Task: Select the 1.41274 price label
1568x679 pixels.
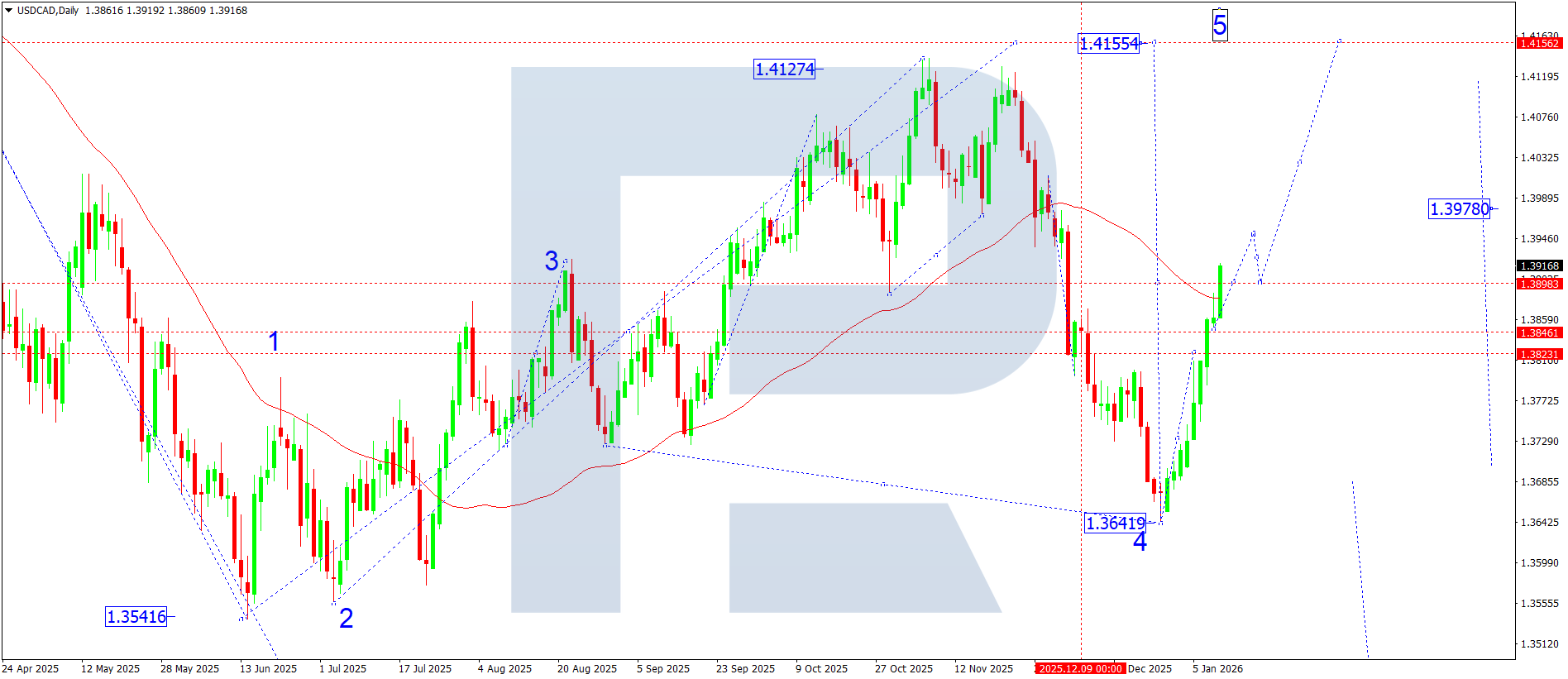Action: click(x=784, y=69)
